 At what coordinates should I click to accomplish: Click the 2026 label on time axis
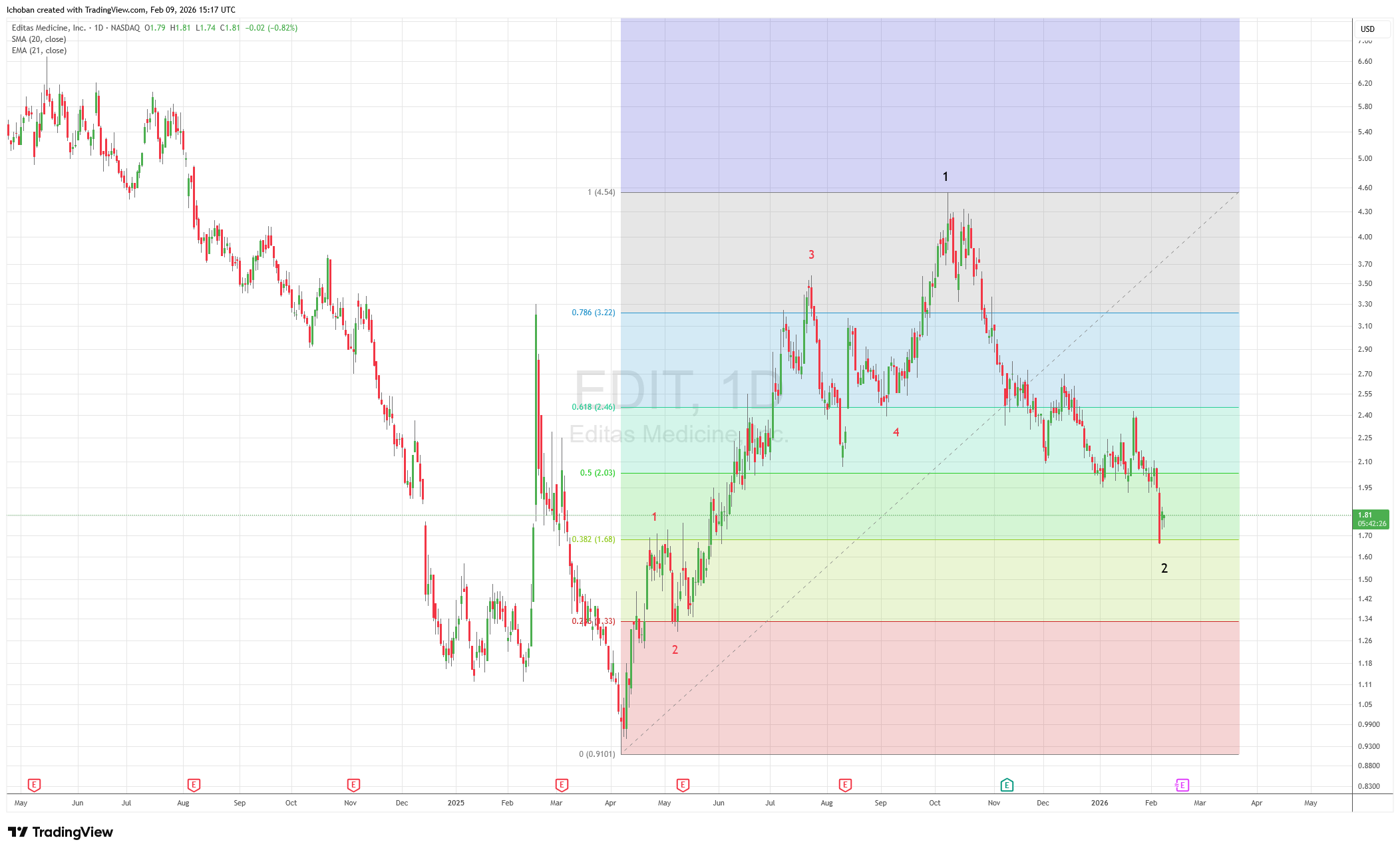click(1099, 803)
